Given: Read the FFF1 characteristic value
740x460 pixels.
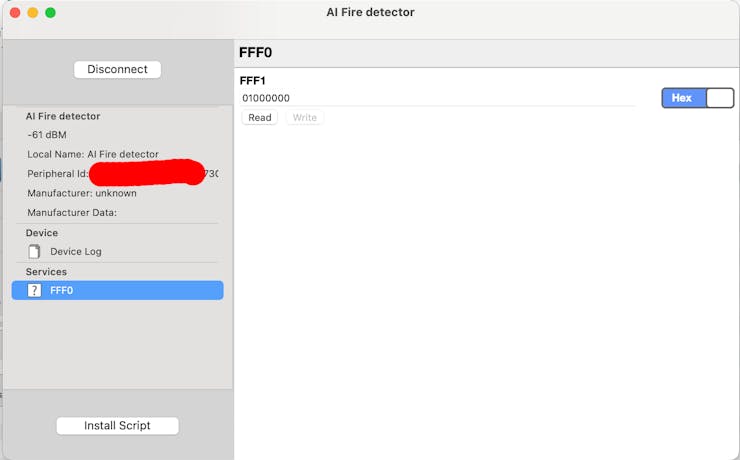Looking at the screenshot, I should point(260,118).
